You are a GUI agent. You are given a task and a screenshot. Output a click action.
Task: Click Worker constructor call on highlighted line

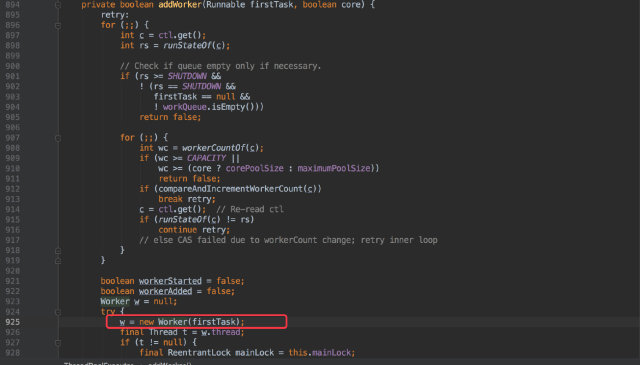click(173, 322)
